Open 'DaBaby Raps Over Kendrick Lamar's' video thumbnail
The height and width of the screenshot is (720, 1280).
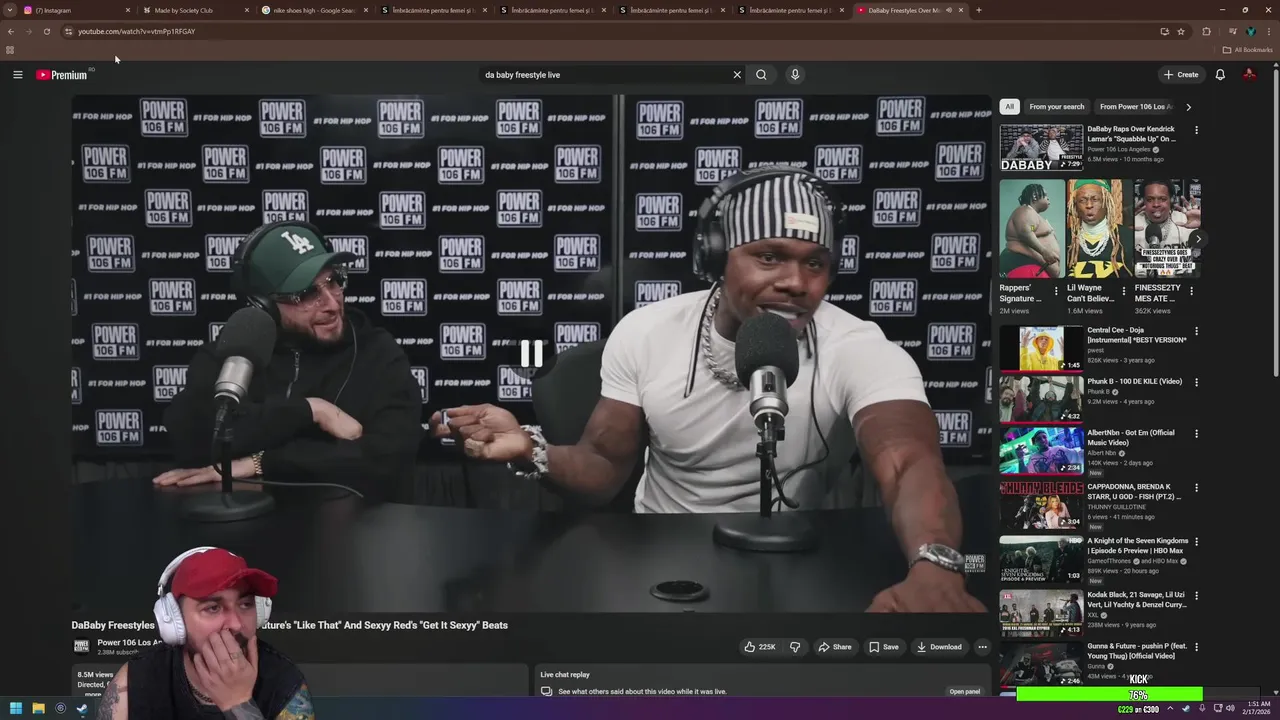tap(1041, 148)
